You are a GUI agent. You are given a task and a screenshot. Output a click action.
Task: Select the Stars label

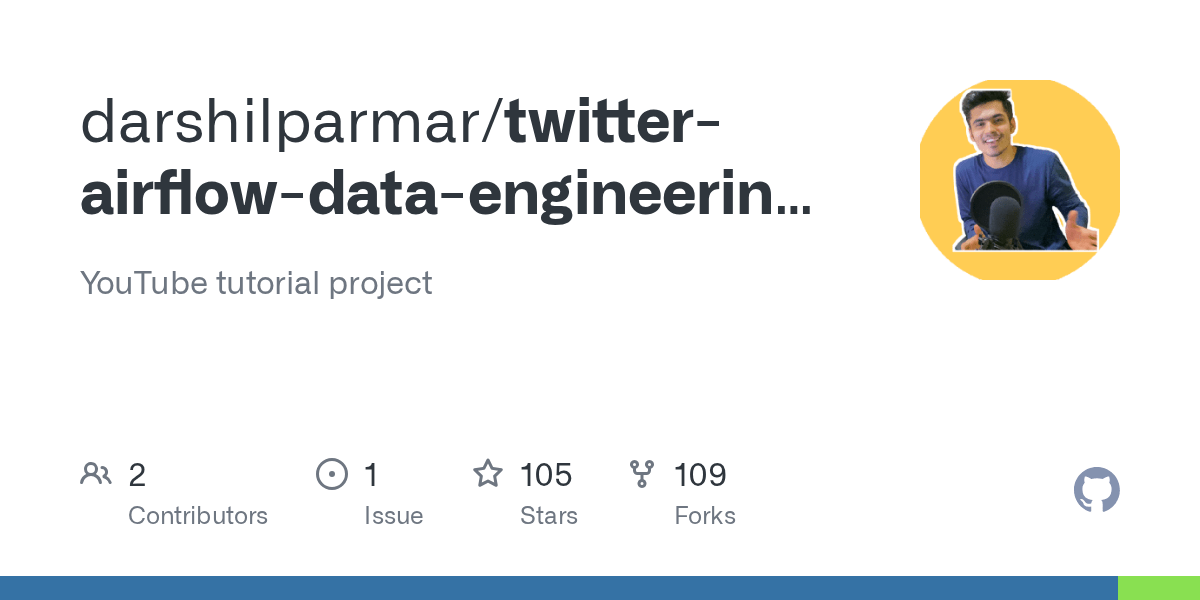coord(548,516)
